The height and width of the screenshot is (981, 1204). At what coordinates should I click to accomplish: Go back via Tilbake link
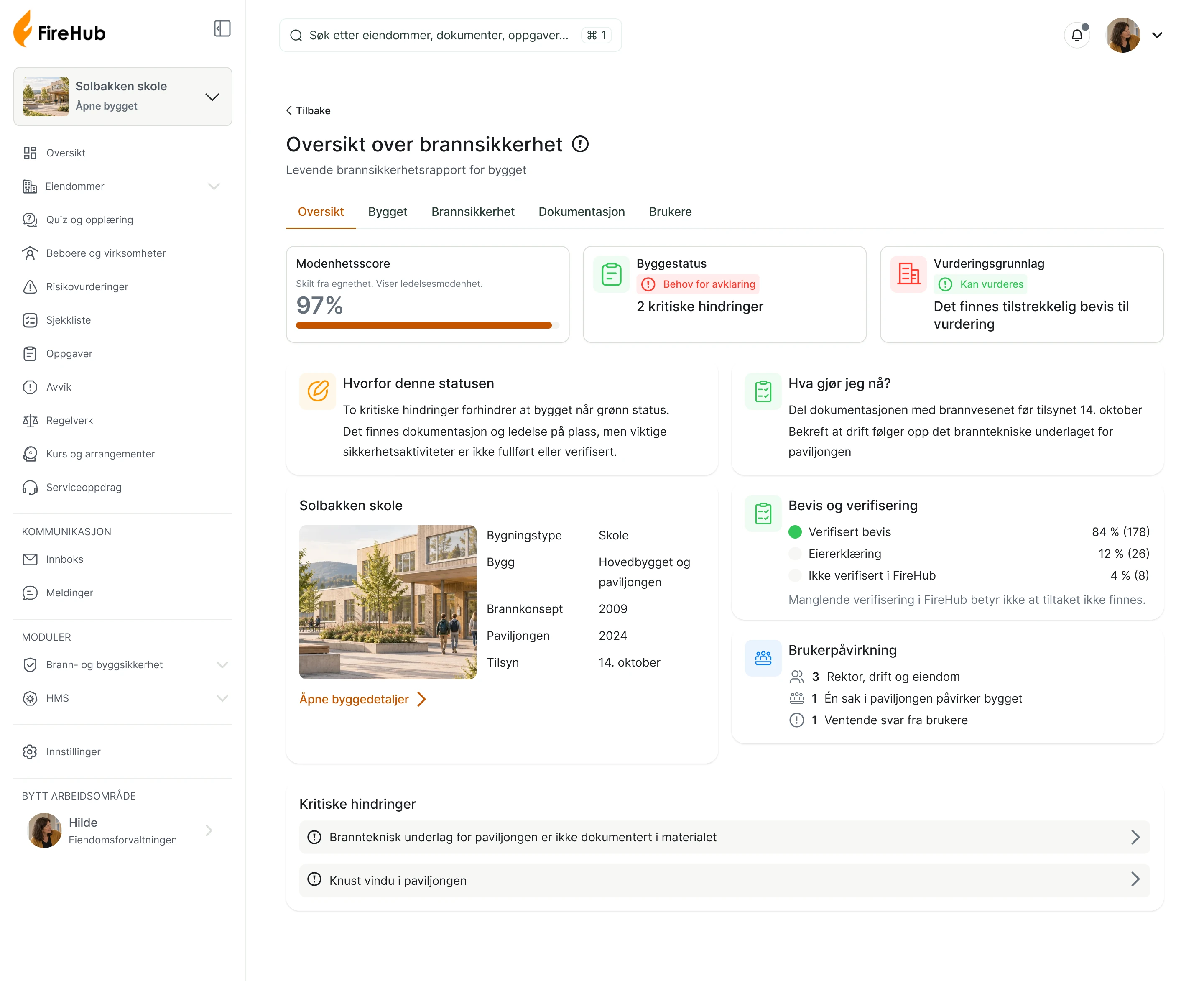[x=308, y=111]
